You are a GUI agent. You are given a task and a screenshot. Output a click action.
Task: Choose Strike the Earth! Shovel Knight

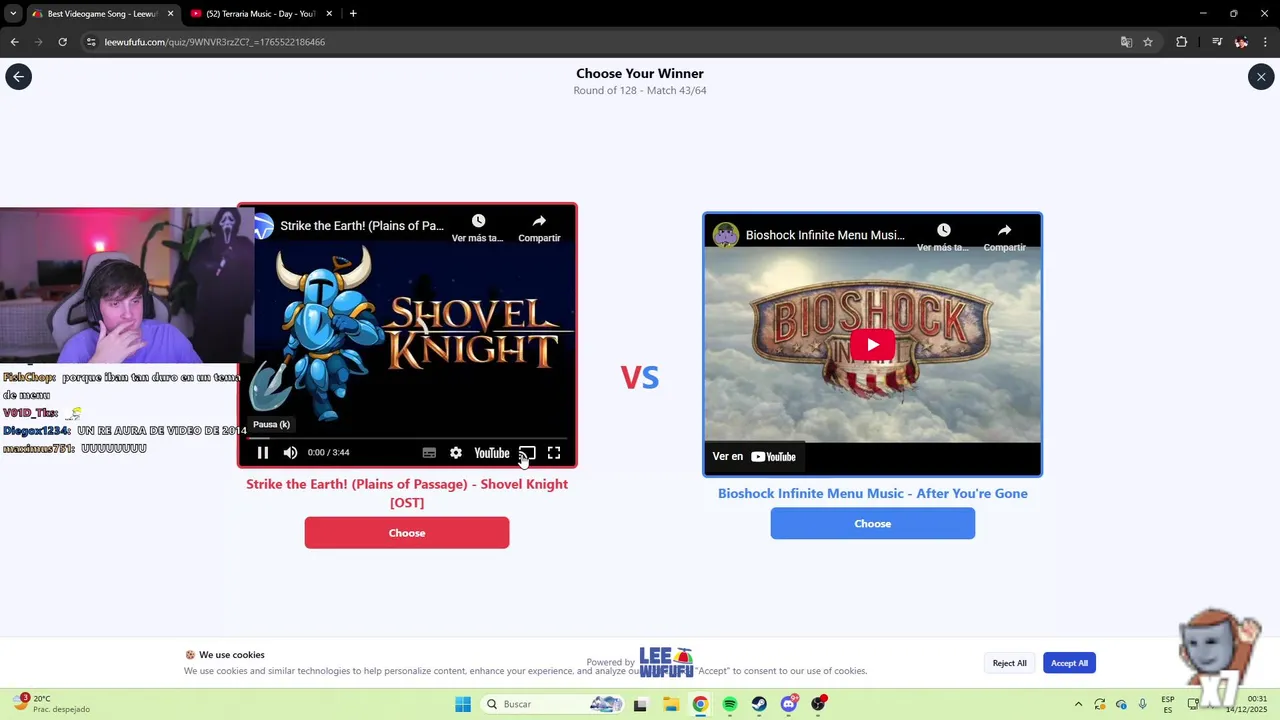tap(407, 533)
